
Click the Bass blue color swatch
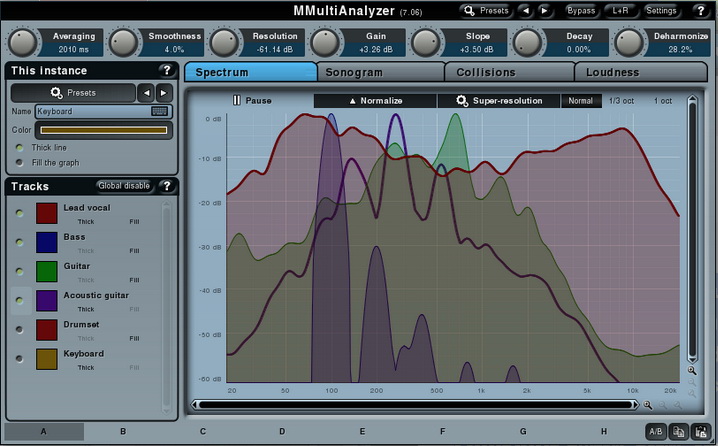tap(47, 242)
